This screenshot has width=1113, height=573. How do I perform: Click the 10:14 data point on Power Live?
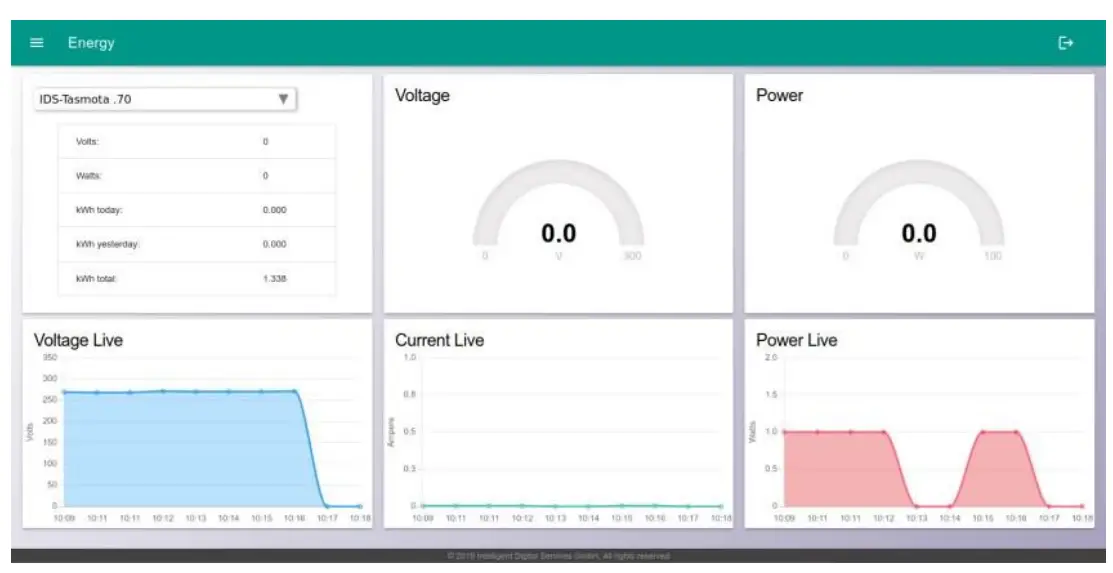tap(950, 506)
